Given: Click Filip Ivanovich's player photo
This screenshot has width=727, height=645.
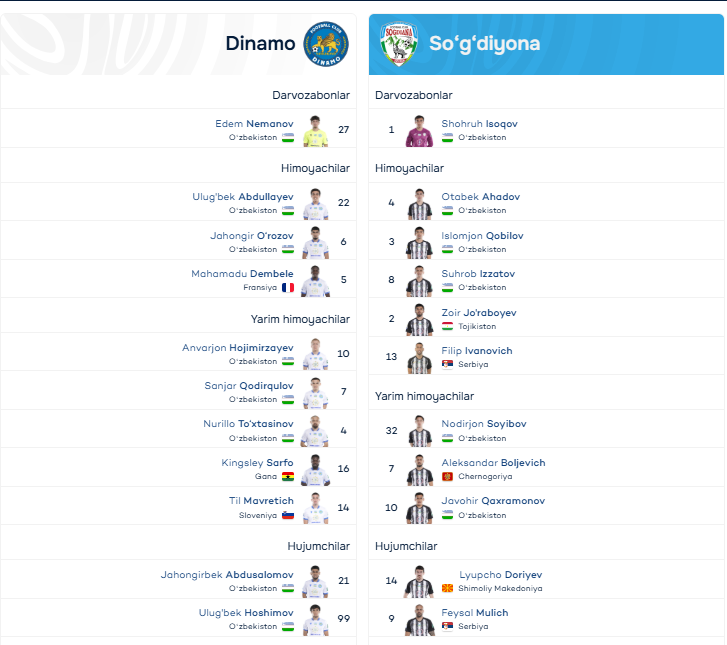Looking at the screenshot, I should click(419, 357).
